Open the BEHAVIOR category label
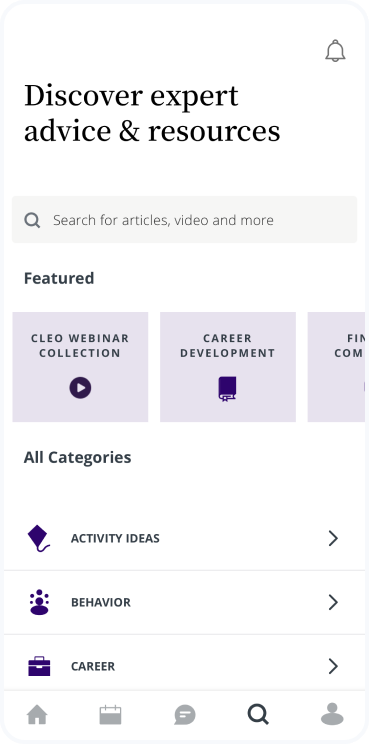Viewport: 369px width, 744px height. 101,603
